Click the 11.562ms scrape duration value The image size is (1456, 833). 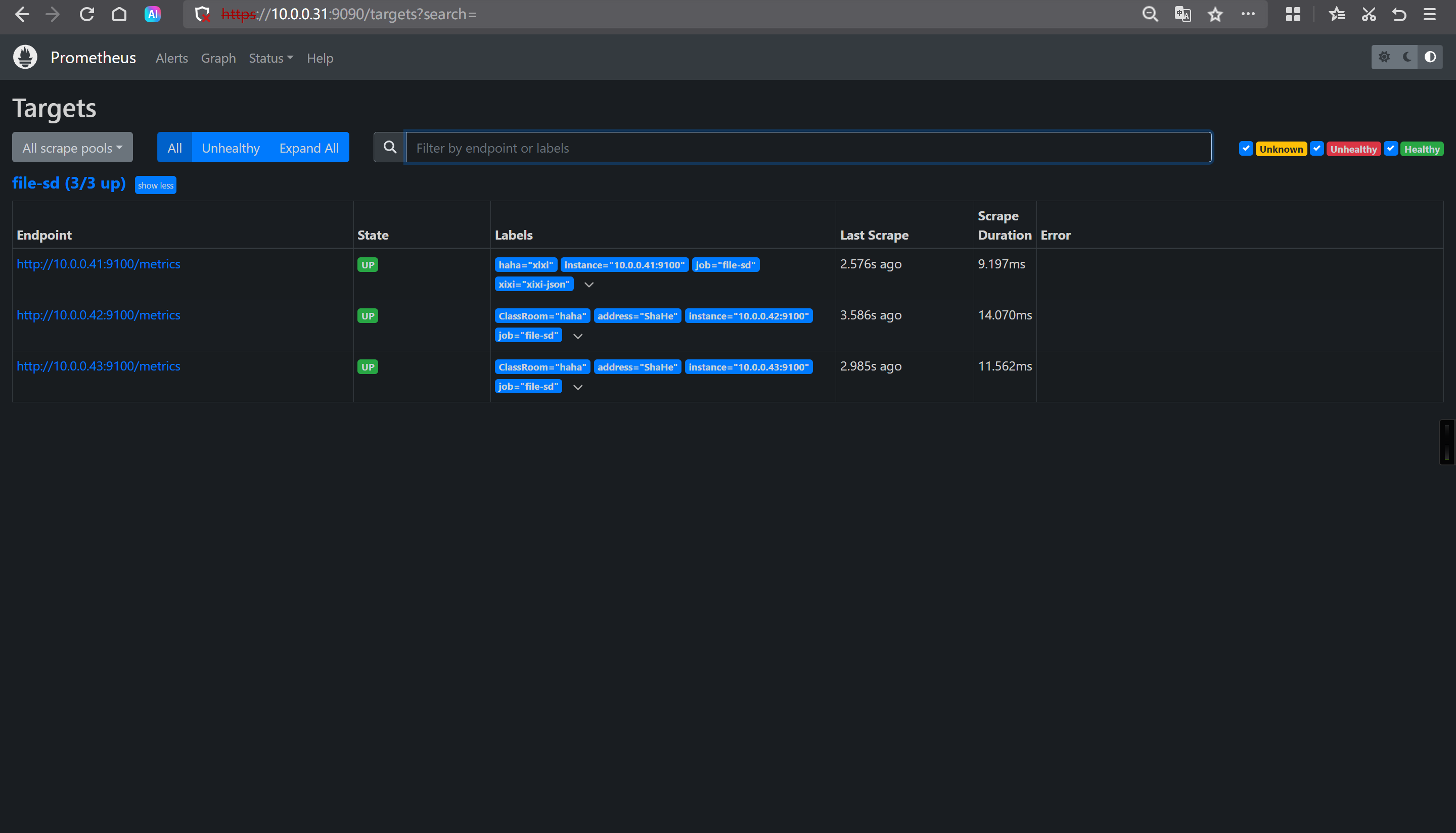coord(1005,366)
